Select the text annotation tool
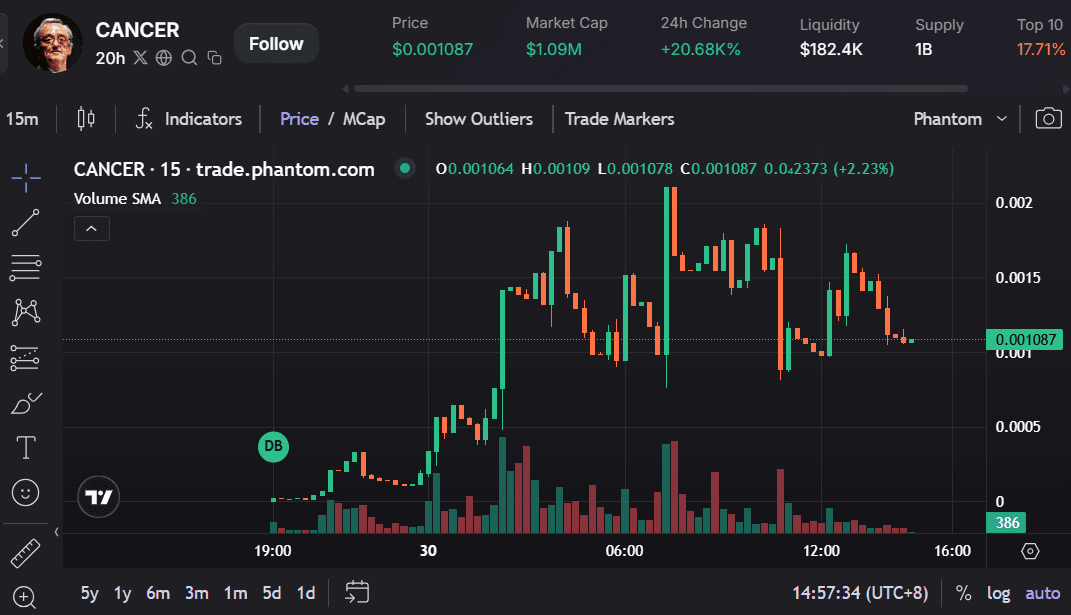1071x615 pixels. pos(25,447)
